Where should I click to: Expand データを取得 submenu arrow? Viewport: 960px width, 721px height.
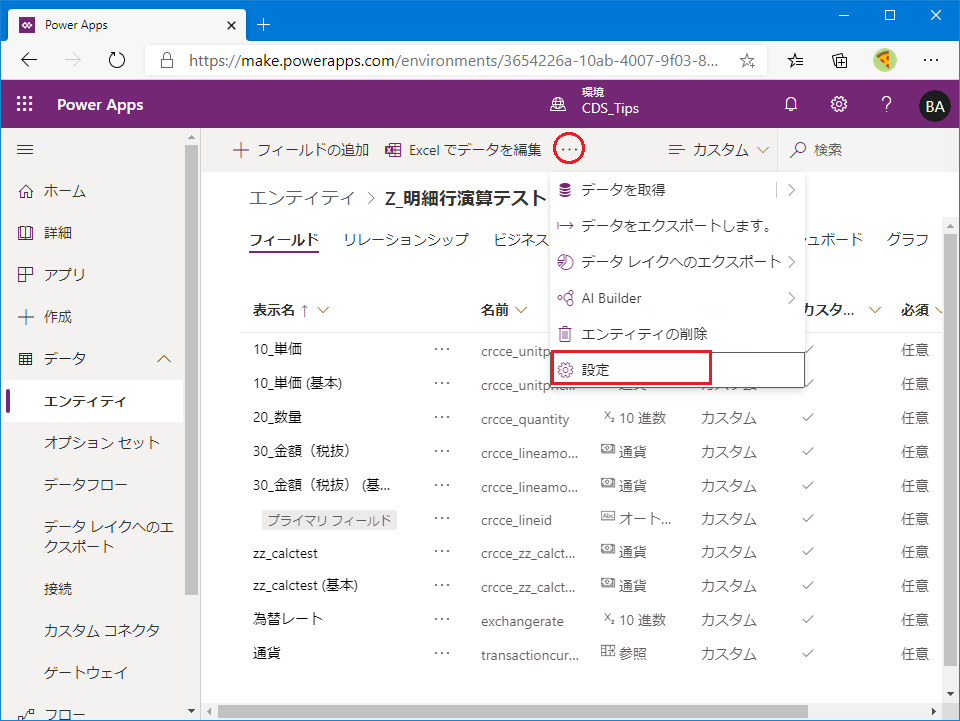(x=792, y=190)
